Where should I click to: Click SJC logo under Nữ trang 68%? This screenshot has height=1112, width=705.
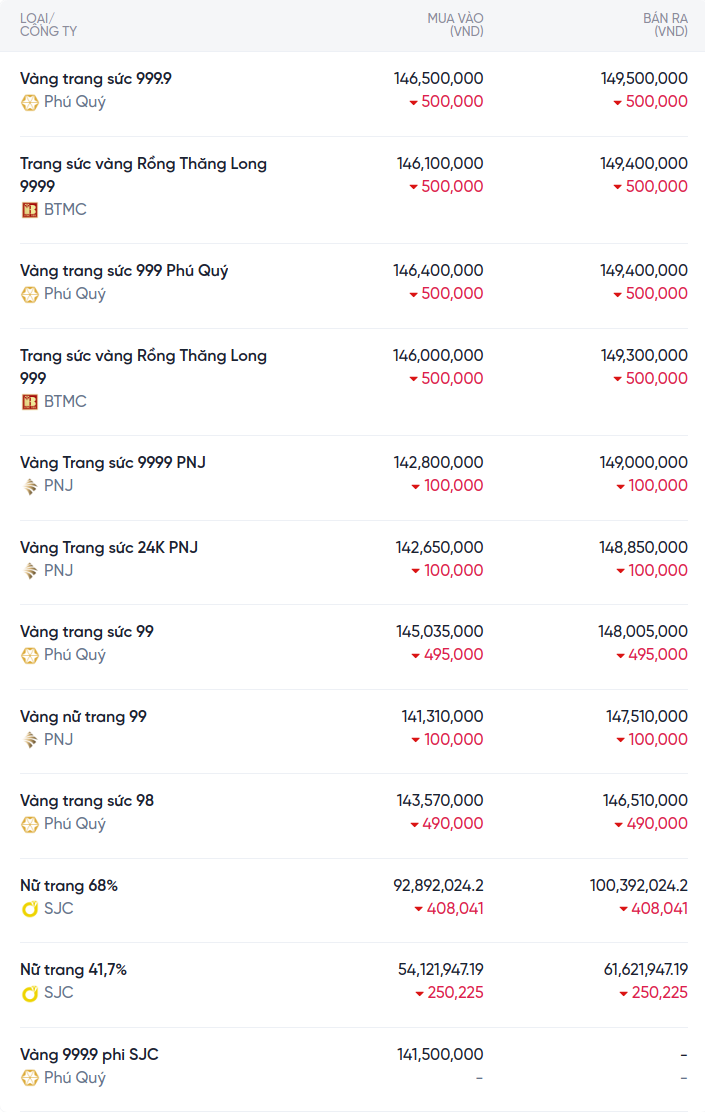point(30,909)
